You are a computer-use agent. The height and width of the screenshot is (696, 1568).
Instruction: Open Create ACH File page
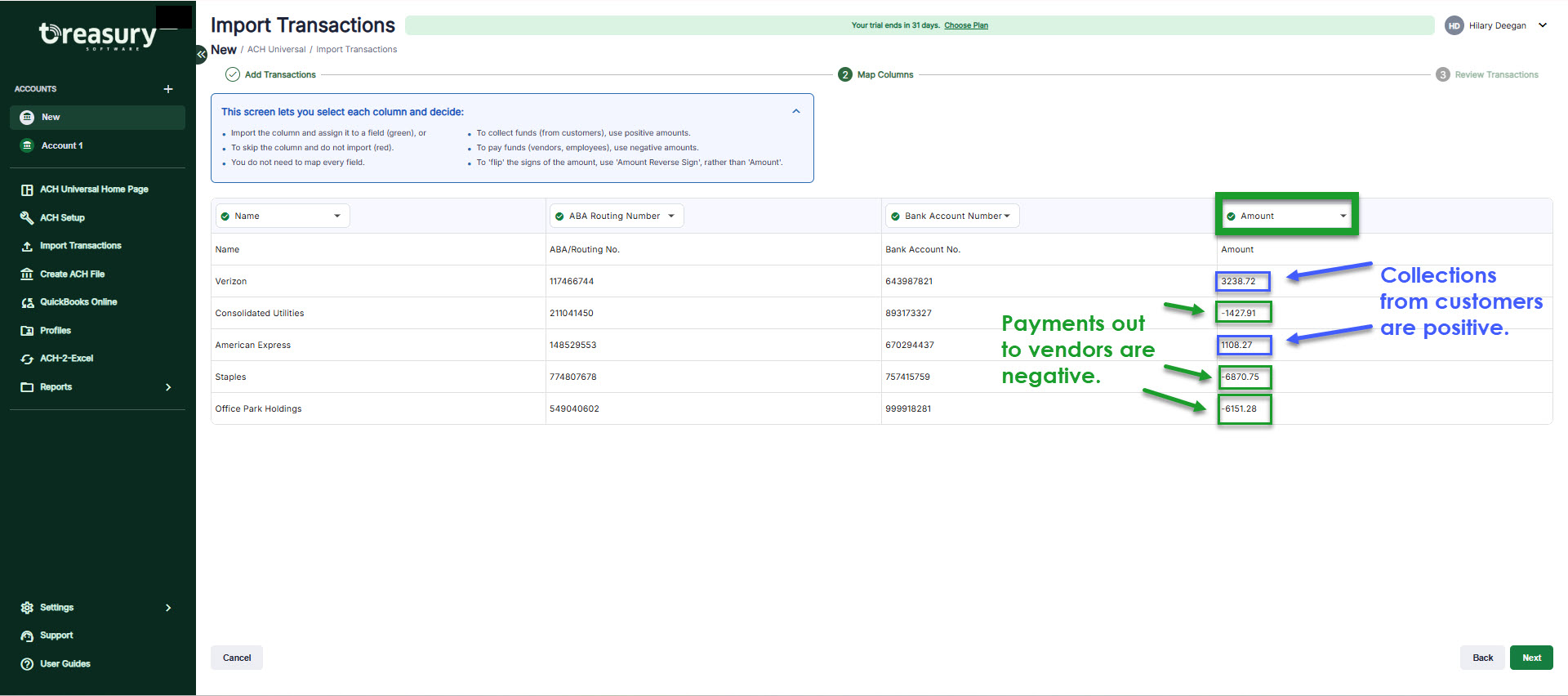point(72,274)
